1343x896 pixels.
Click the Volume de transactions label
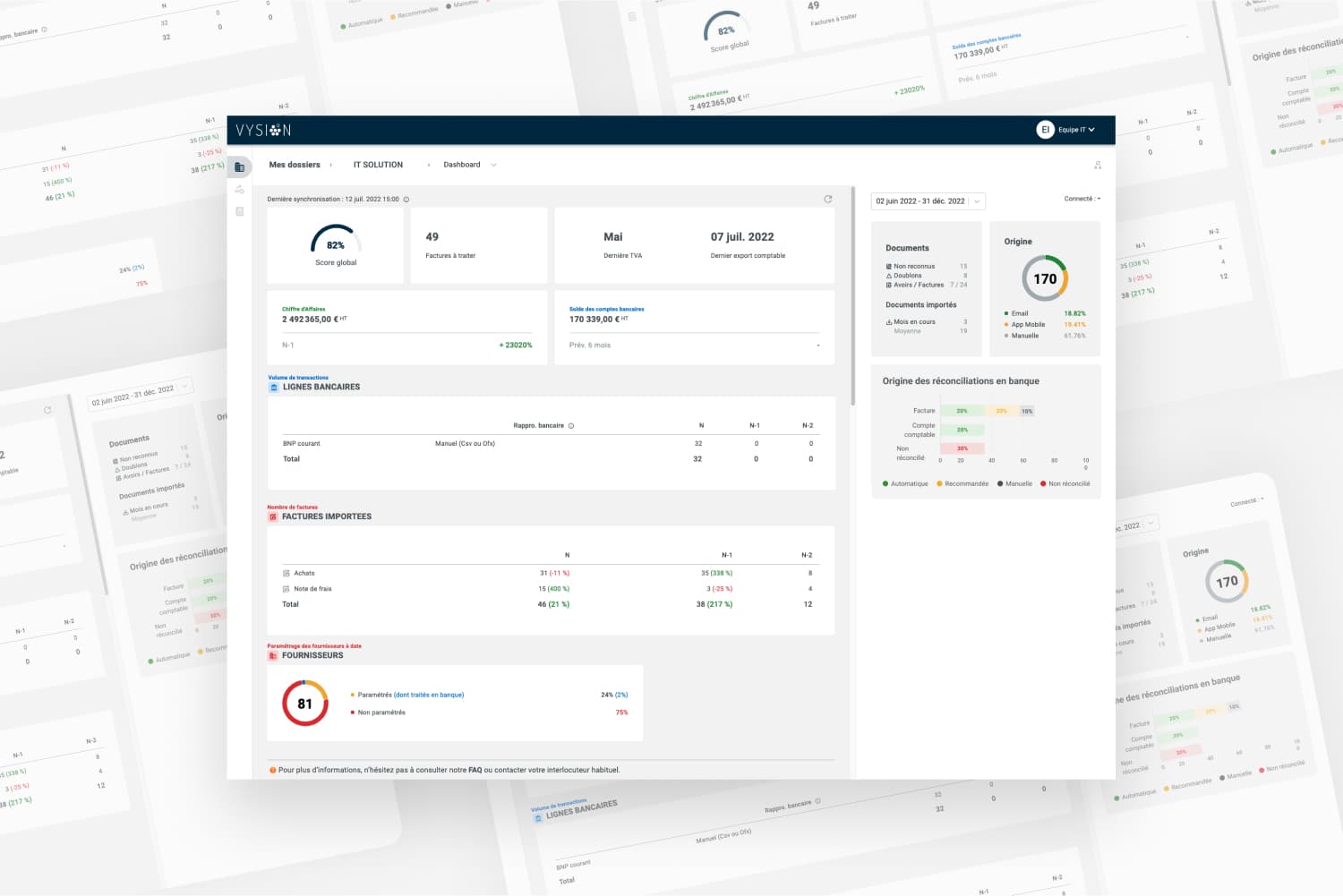point(298,378)
